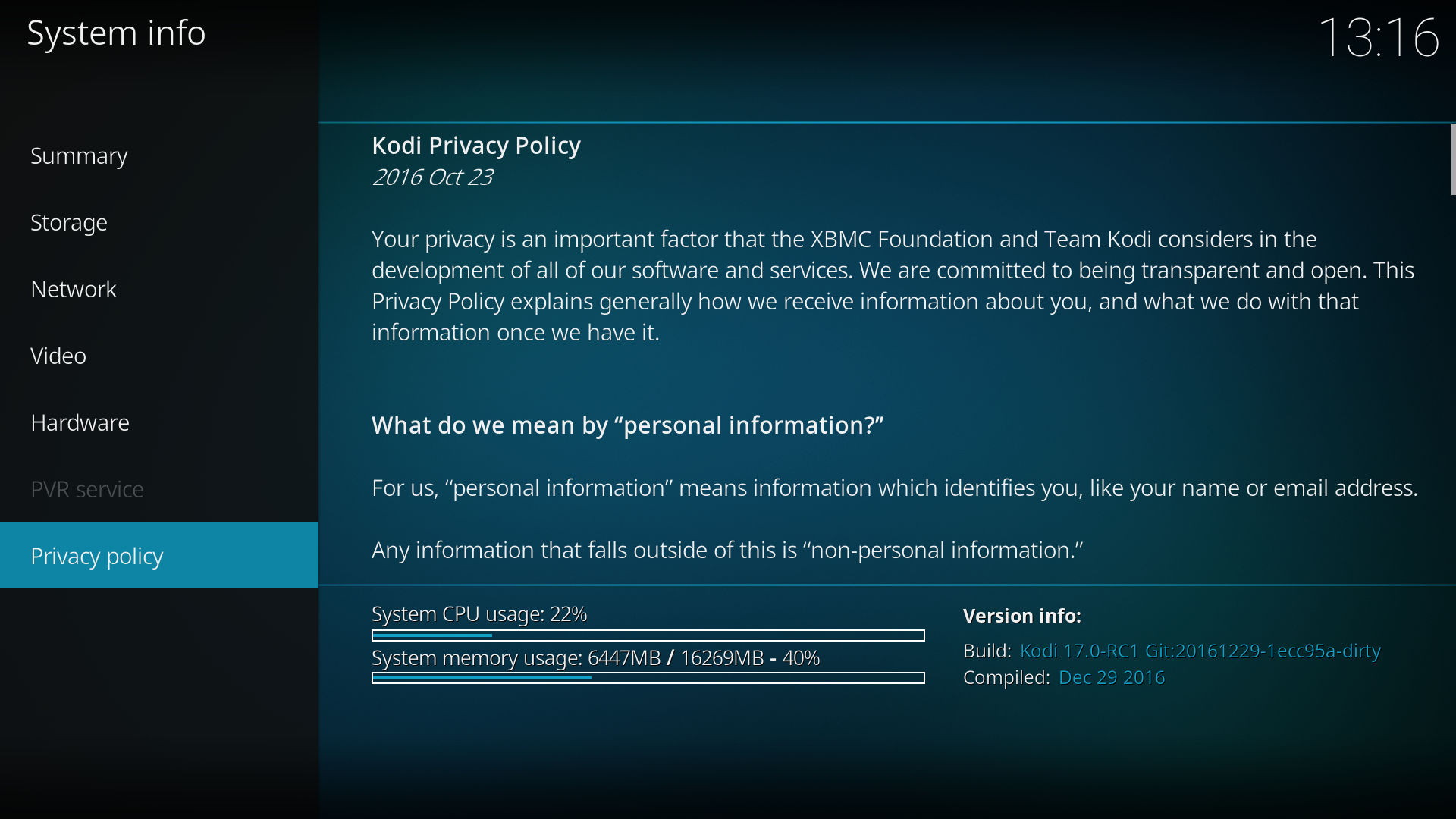1456x819 pixels.
Task: Click the privacy policy scrollbar handle
Action: pyautogui.click(x=1453, y=159)
